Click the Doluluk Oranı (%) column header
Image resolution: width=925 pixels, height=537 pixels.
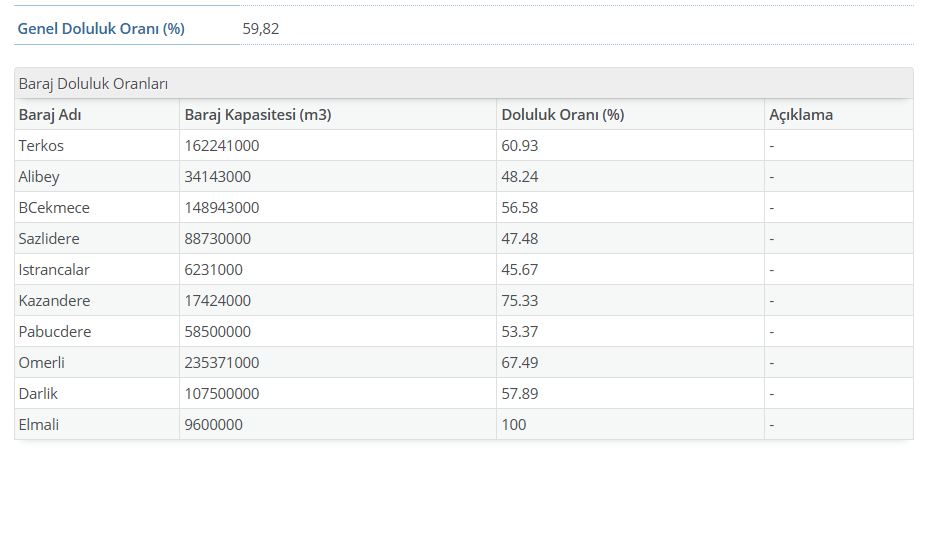562,115
